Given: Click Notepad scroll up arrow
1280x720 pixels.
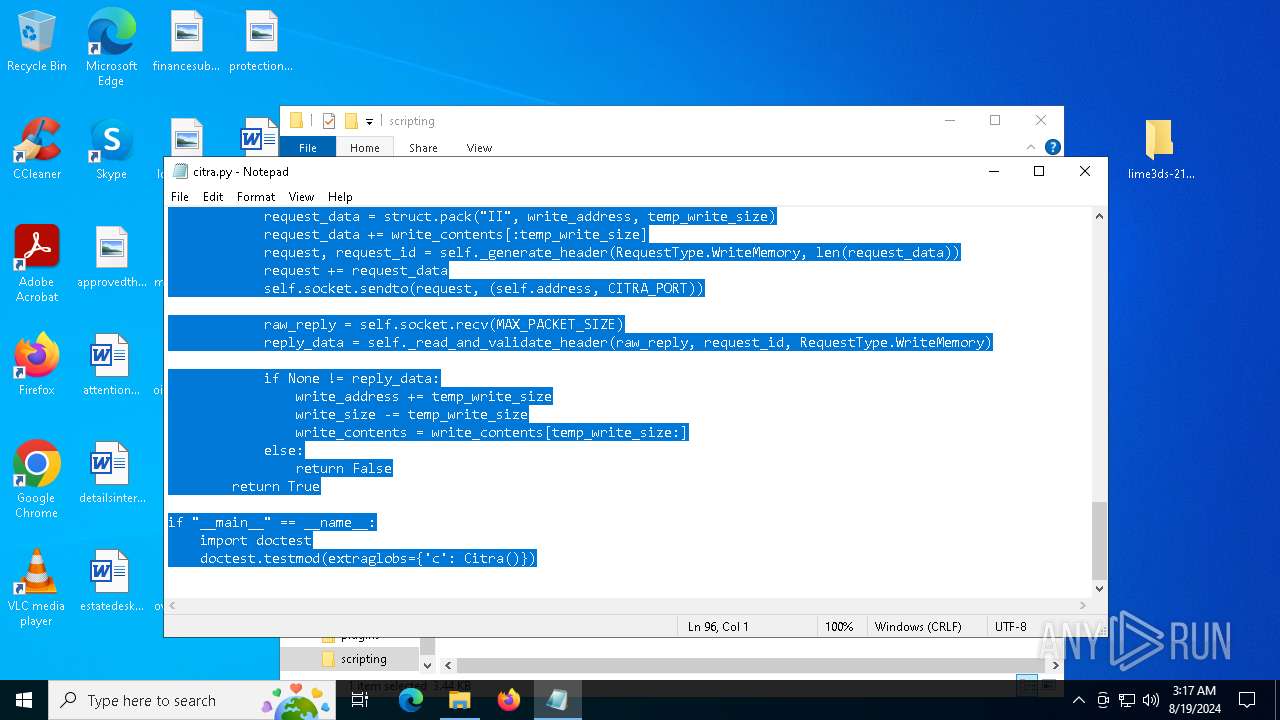Looking at the screenshot, I should click(x=1099, y=216).
